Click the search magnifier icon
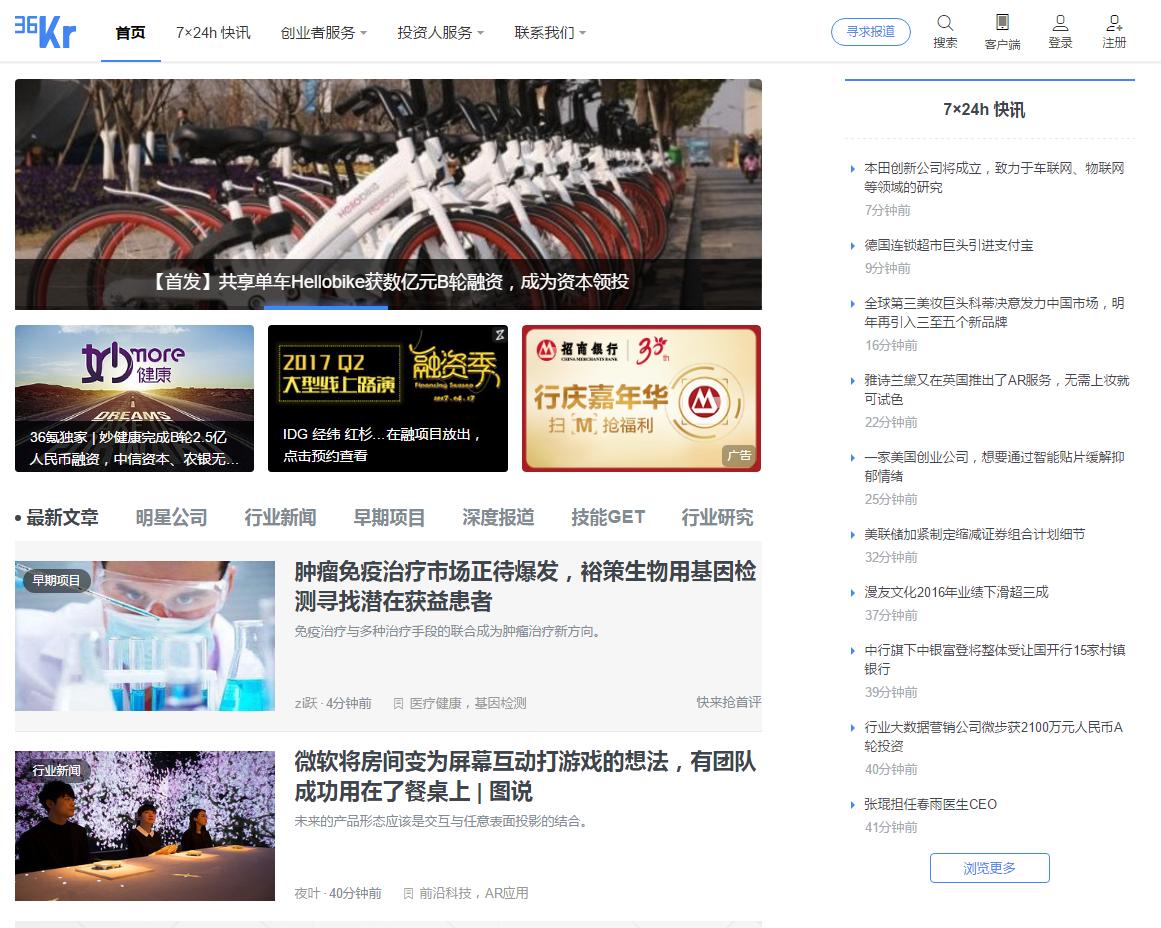Screen dimensions: 1161x928 click(944, 22)
